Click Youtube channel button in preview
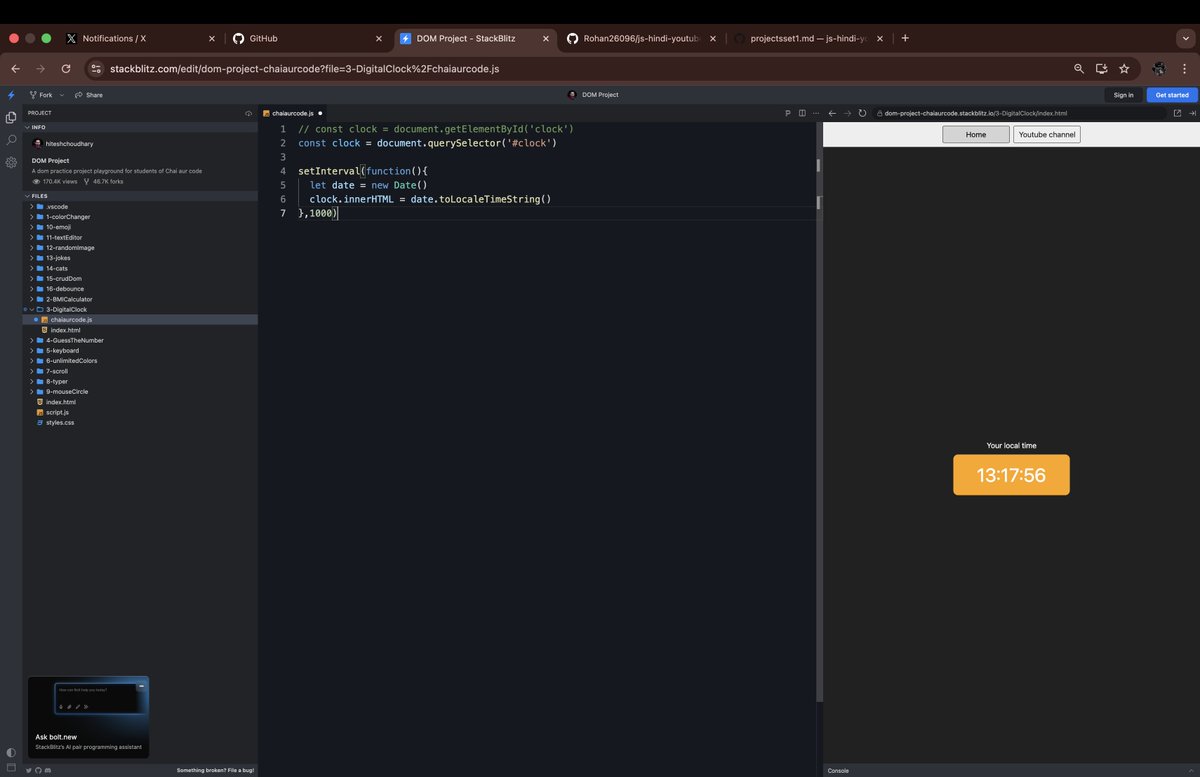This screenshot has width=1200, height=777. tap(1047, 134)
